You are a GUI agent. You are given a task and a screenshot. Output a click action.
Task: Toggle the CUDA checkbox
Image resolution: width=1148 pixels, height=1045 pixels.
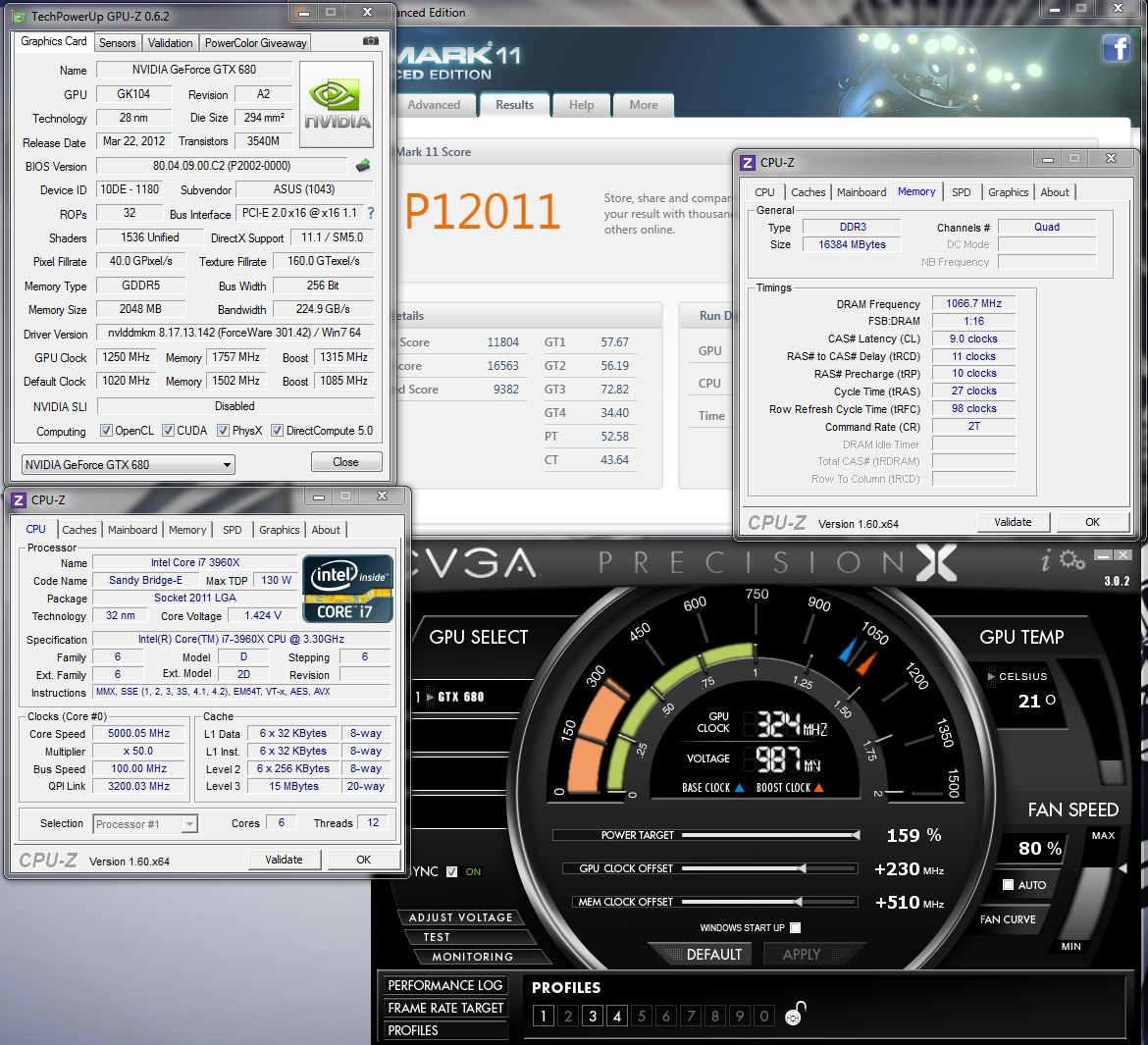(168, 430)
